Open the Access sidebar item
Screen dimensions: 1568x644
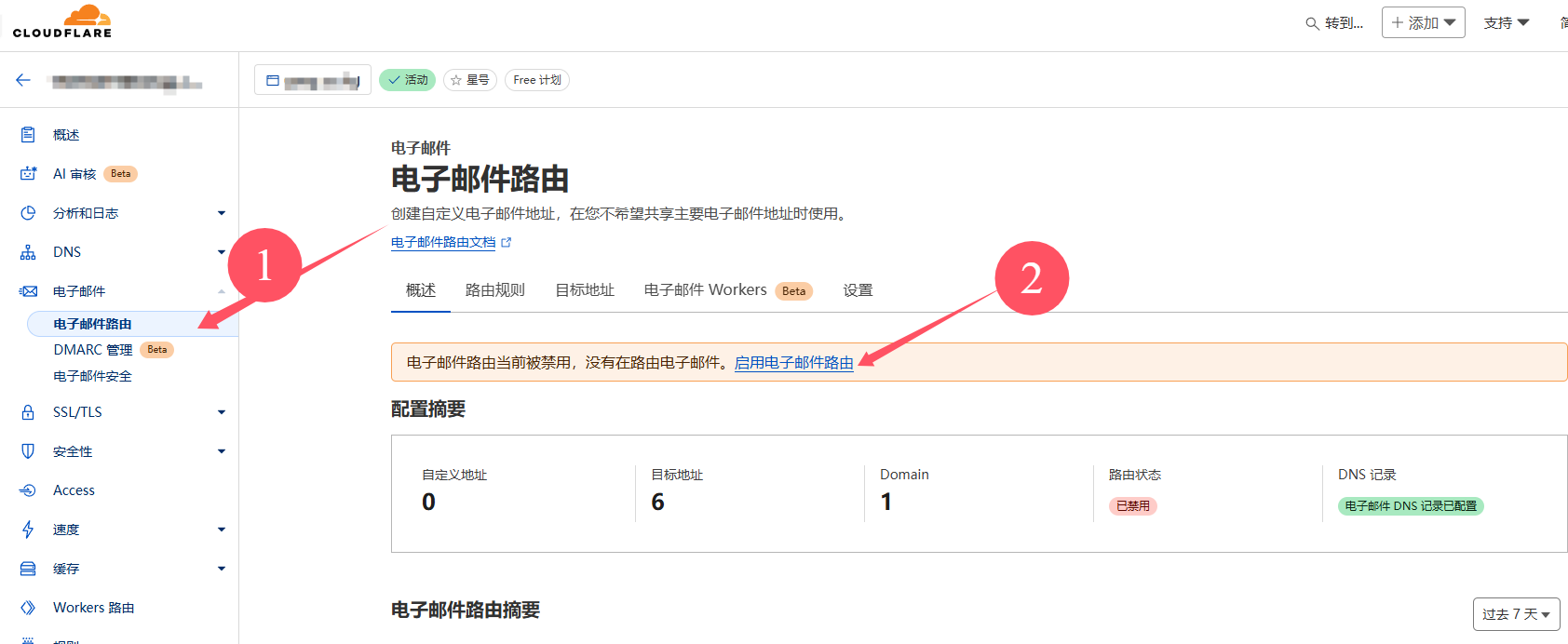74,490
